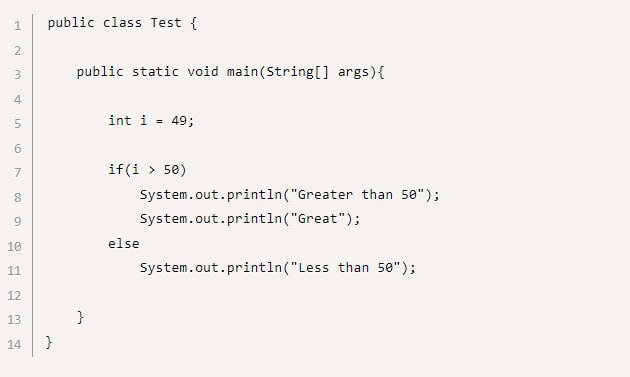Click the "Greater than 50" string literal
This screenshot has width=630, height=377.
coord(357,195)
